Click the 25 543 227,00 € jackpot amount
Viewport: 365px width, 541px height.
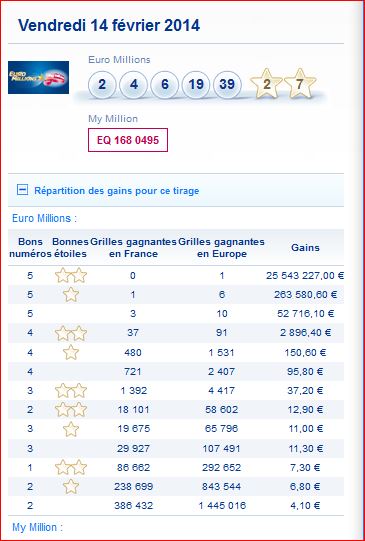[x=305, y=276]
